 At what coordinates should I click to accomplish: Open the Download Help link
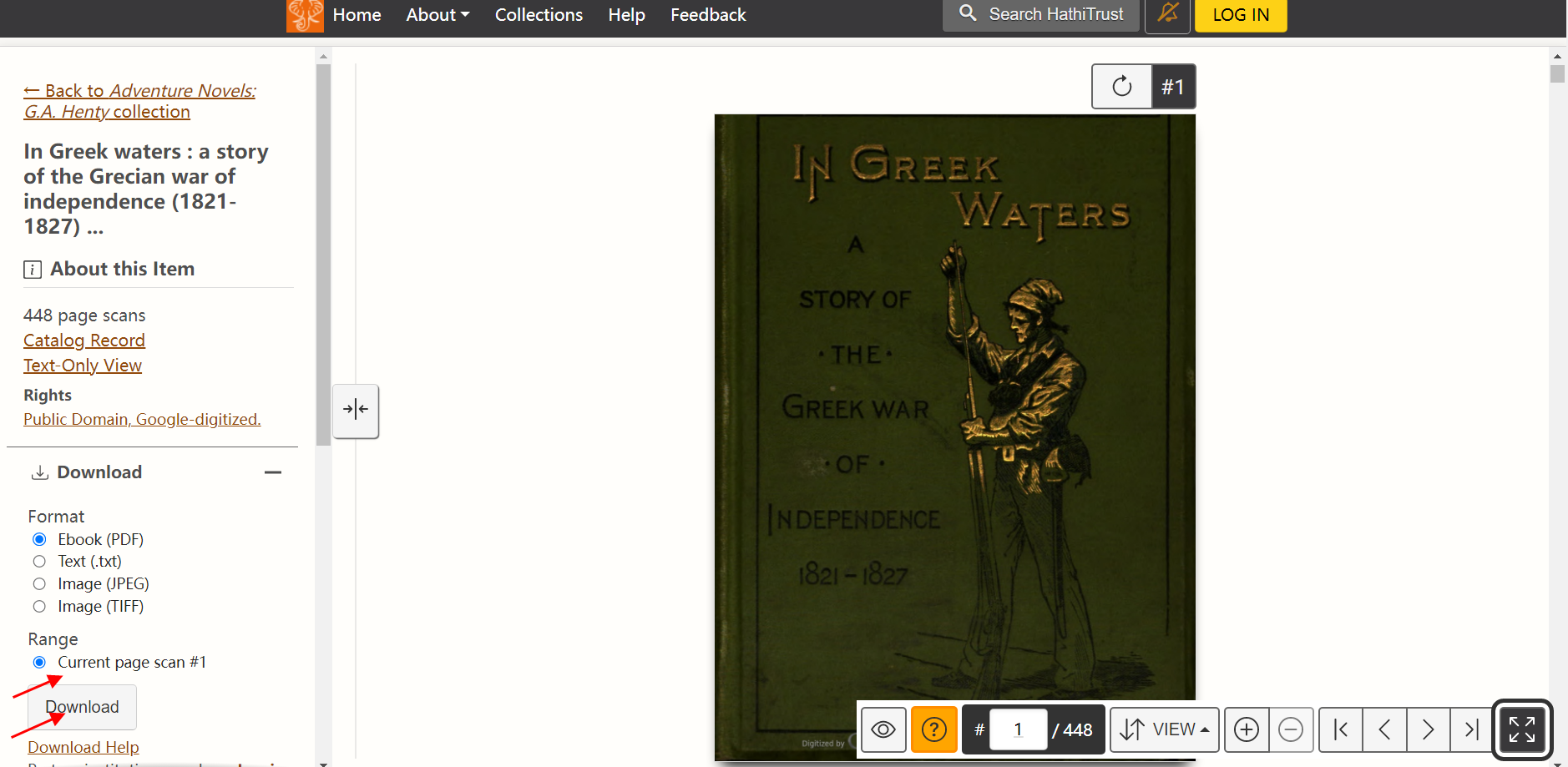click(x=83, y=747)
